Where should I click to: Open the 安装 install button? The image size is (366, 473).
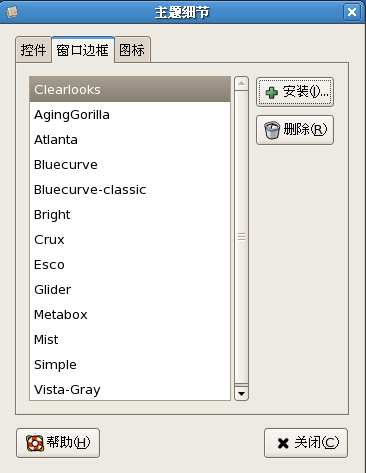[x=295, y=92]
